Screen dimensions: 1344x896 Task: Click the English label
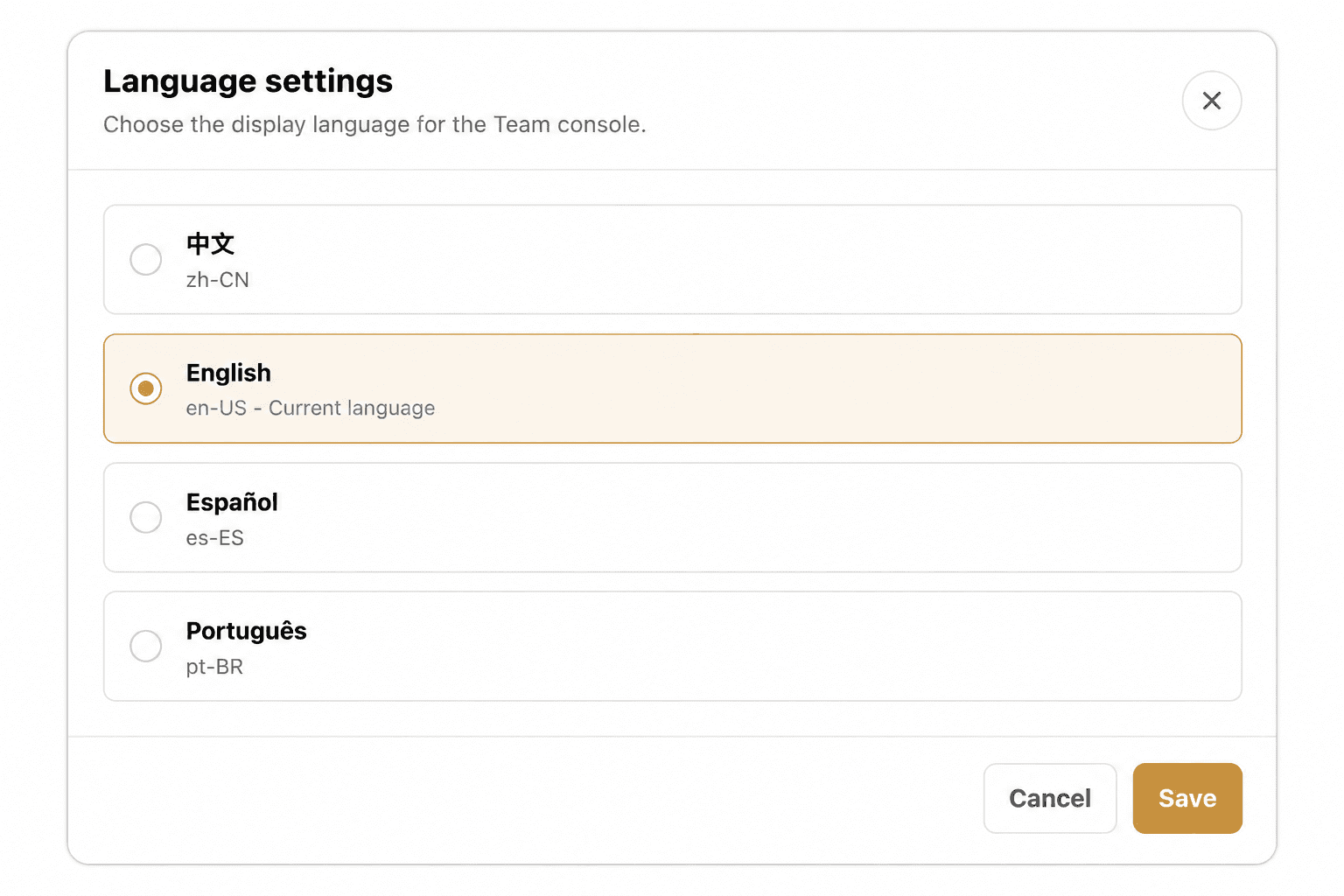pos(228,374)
